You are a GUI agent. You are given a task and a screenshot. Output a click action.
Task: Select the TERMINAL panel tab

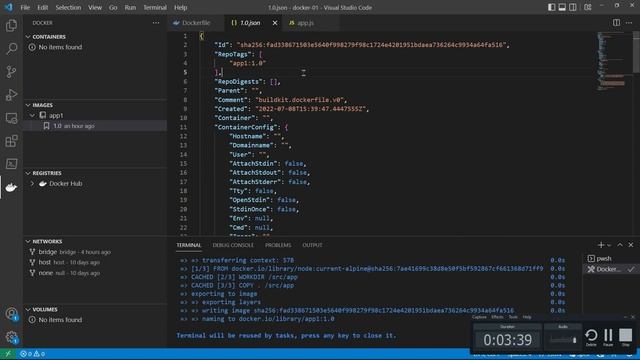(189, 245)
